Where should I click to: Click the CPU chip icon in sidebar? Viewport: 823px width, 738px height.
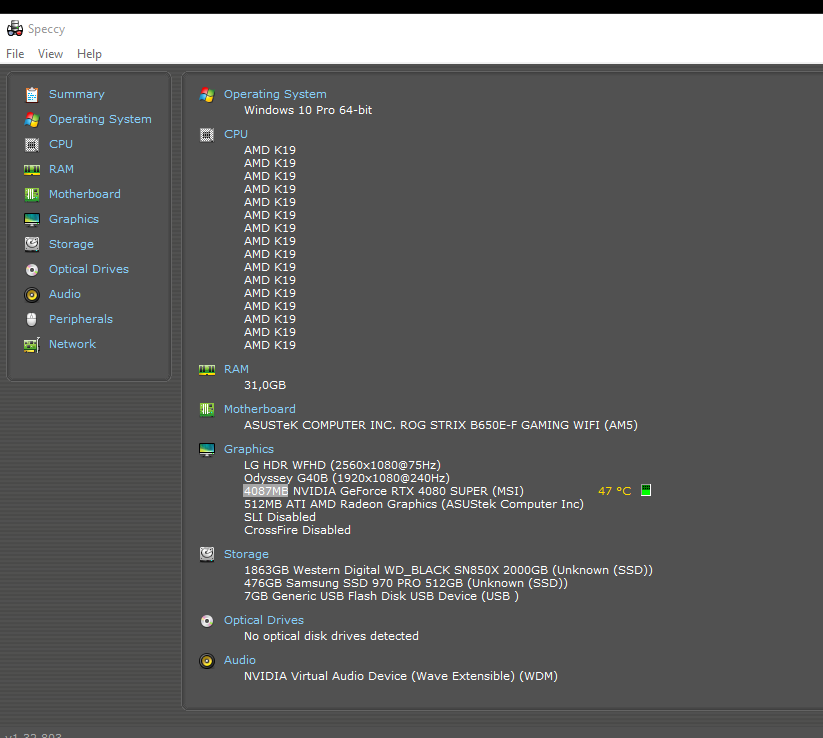32,144
